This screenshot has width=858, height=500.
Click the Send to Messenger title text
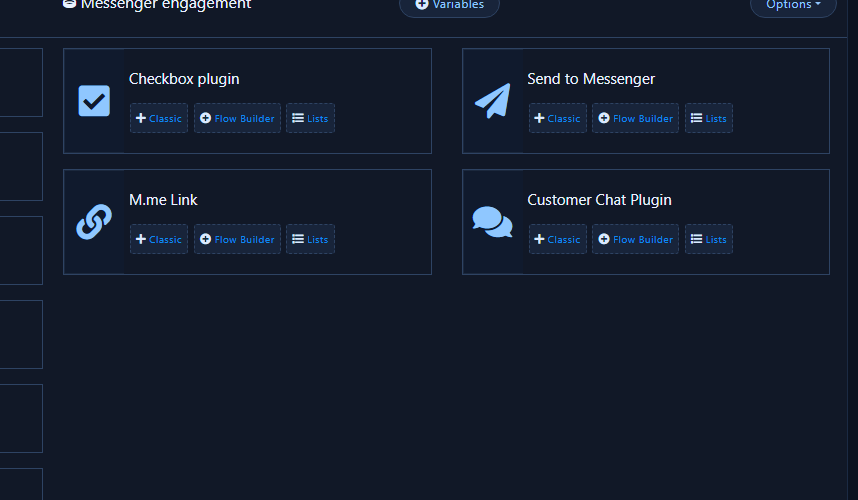pyautogui.click(x=591, y=79)
